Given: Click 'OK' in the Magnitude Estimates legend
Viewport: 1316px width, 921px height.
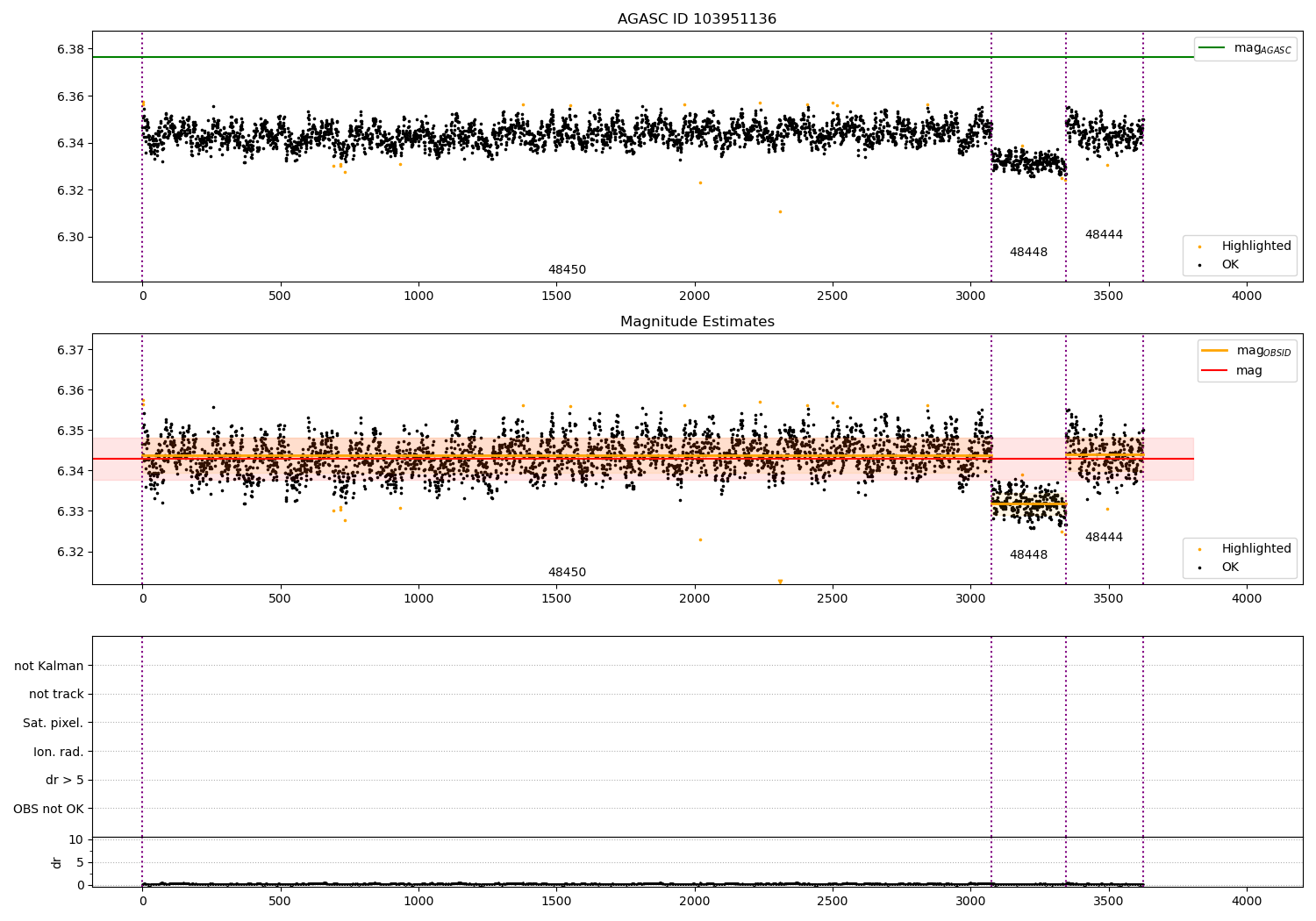Looking at the screenshot, I should coord(1230,567).
